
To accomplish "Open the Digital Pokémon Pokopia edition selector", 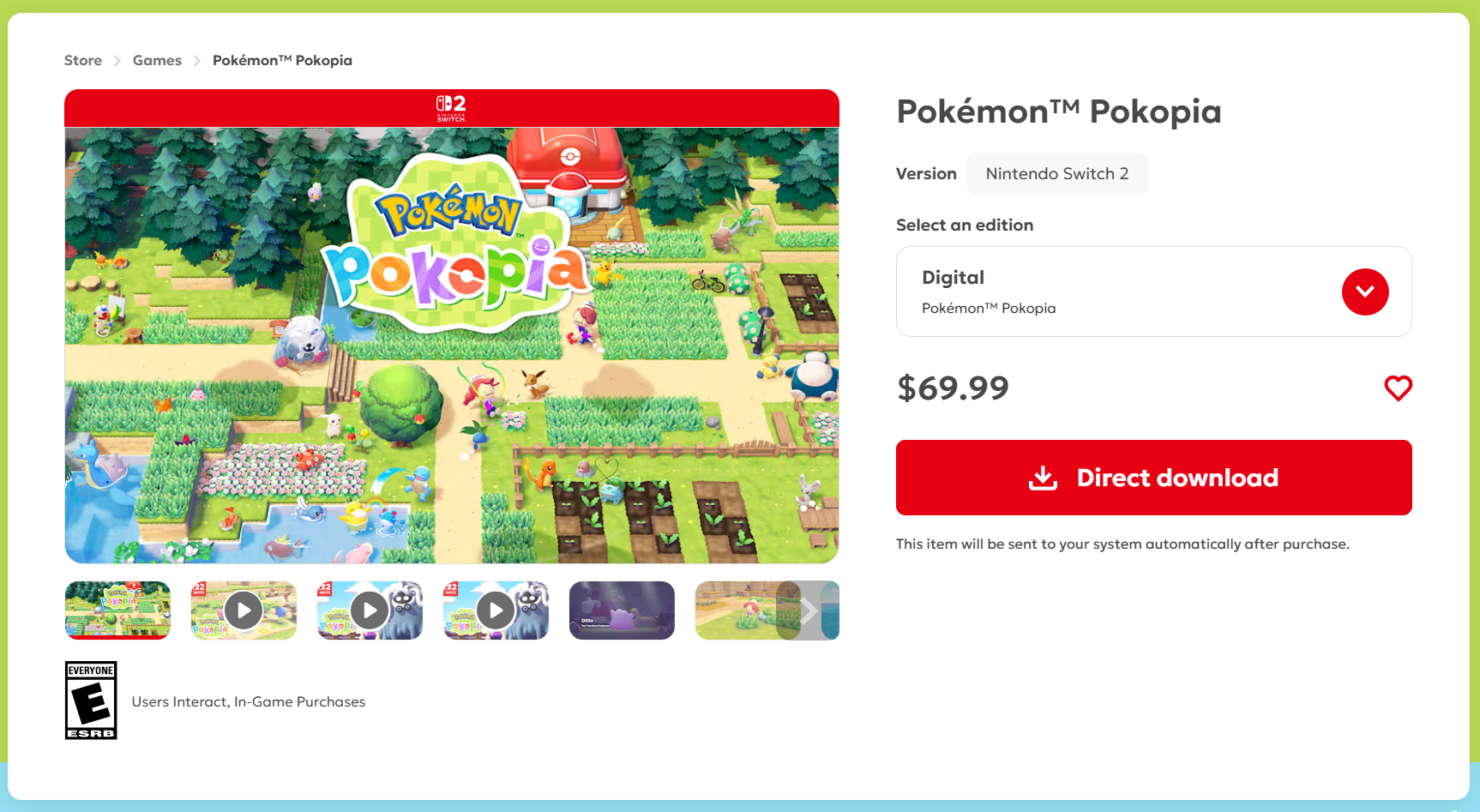I will pyautogui.click(x=1153, y=292).
